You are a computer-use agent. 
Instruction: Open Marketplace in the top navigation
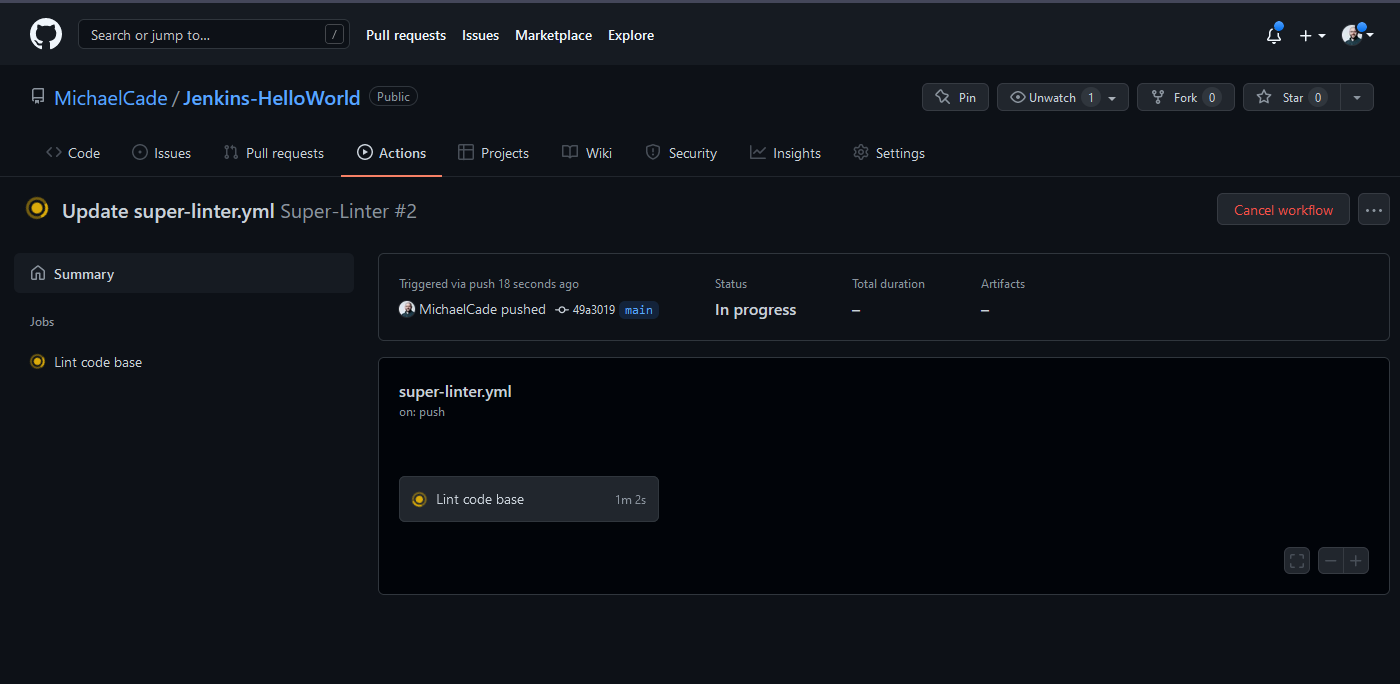(553, 35)
